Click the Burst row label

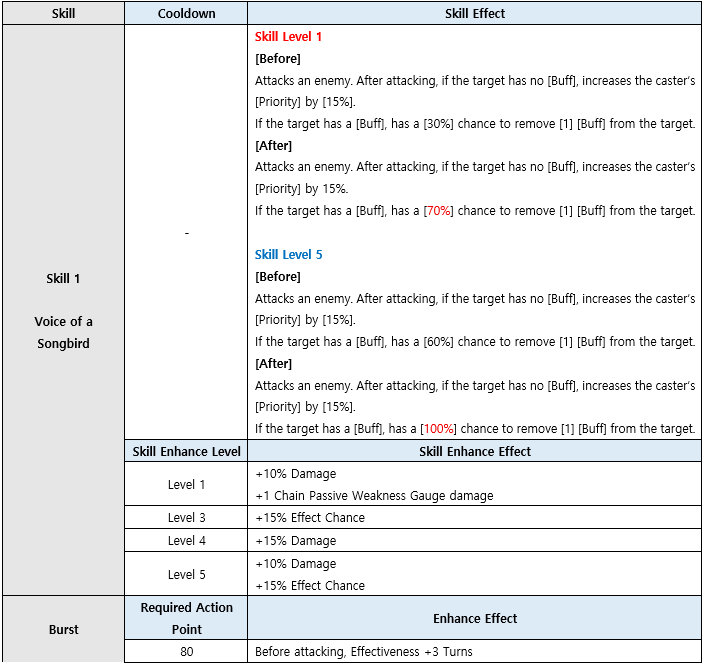tap(63, 630)
